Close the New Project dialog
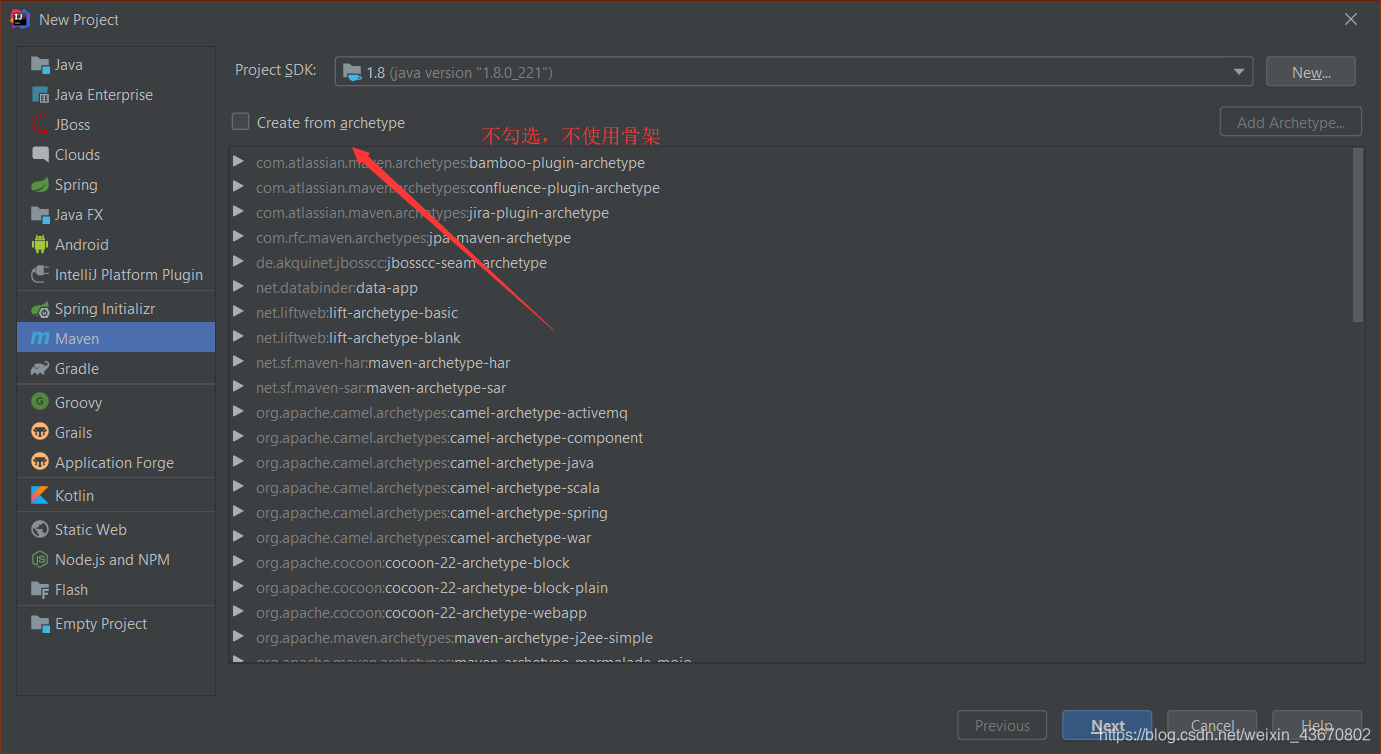Screen dimensions: 1381x754 coord(1351,19)
